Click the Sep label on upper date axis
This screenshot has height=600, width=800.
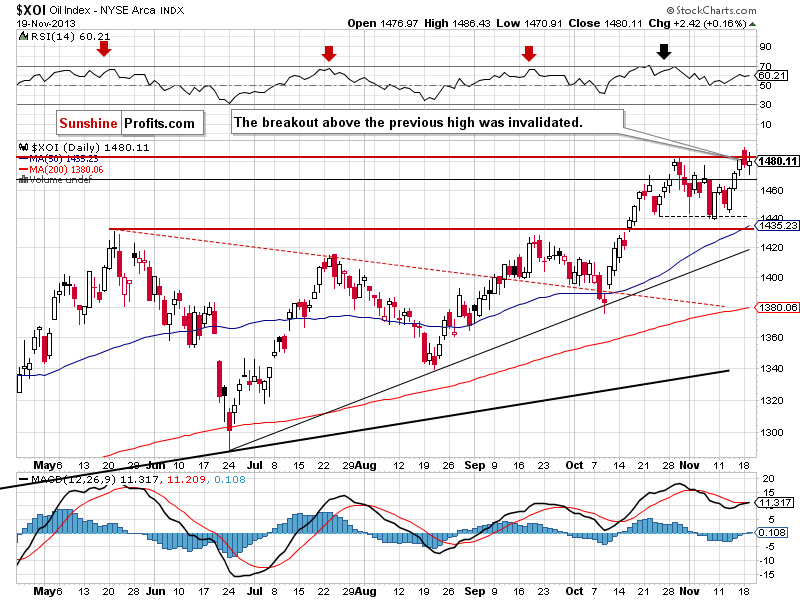coord(474,465)
